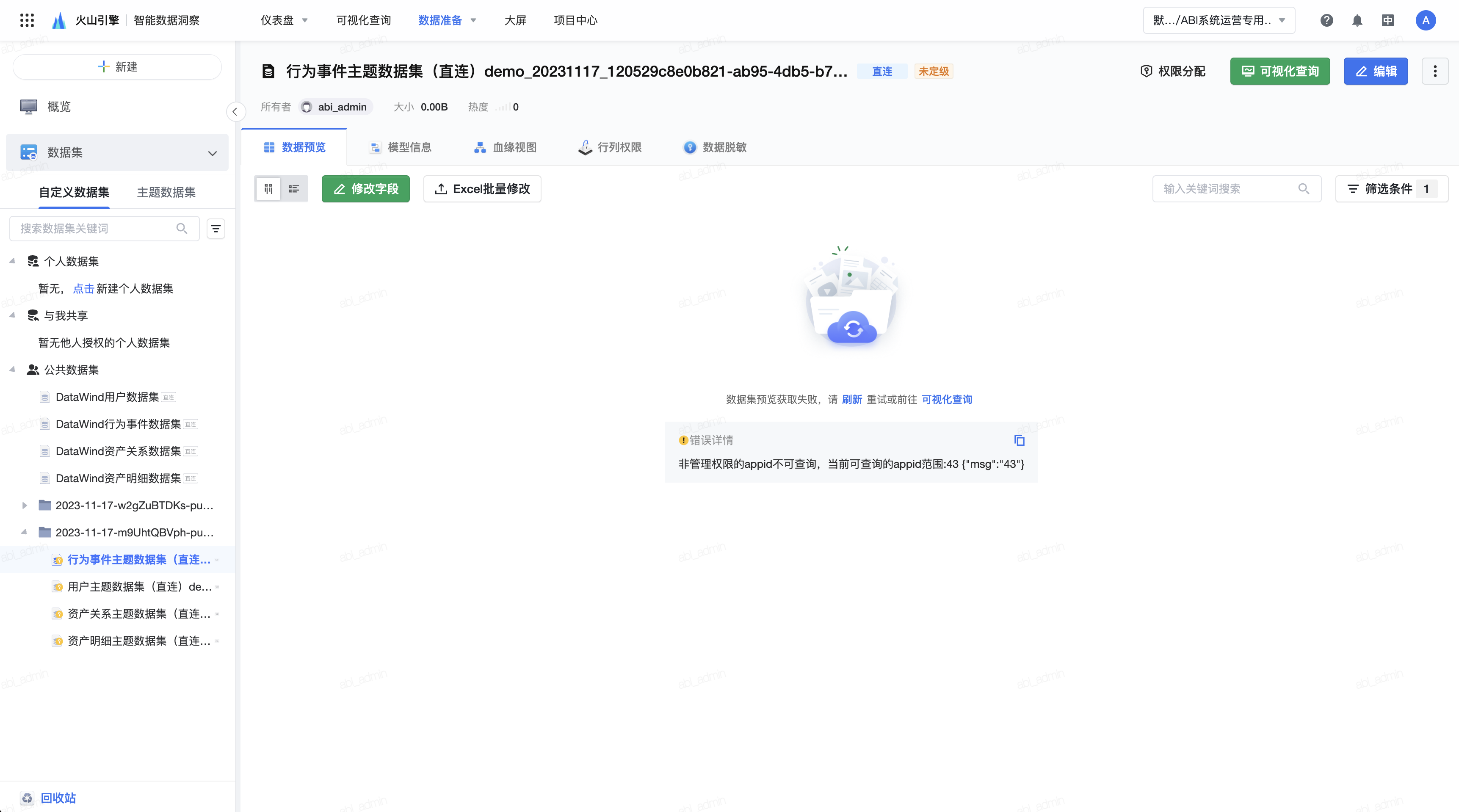The image size is (1459, 812).
Task: Click the help question mark icon
Action: pyautogui.click(x=1326, y=20)
